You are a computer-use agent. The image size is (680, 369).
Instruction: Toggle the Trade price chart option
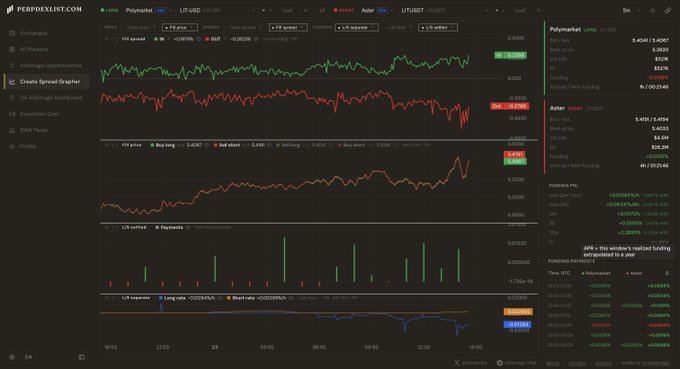point(139,27)
